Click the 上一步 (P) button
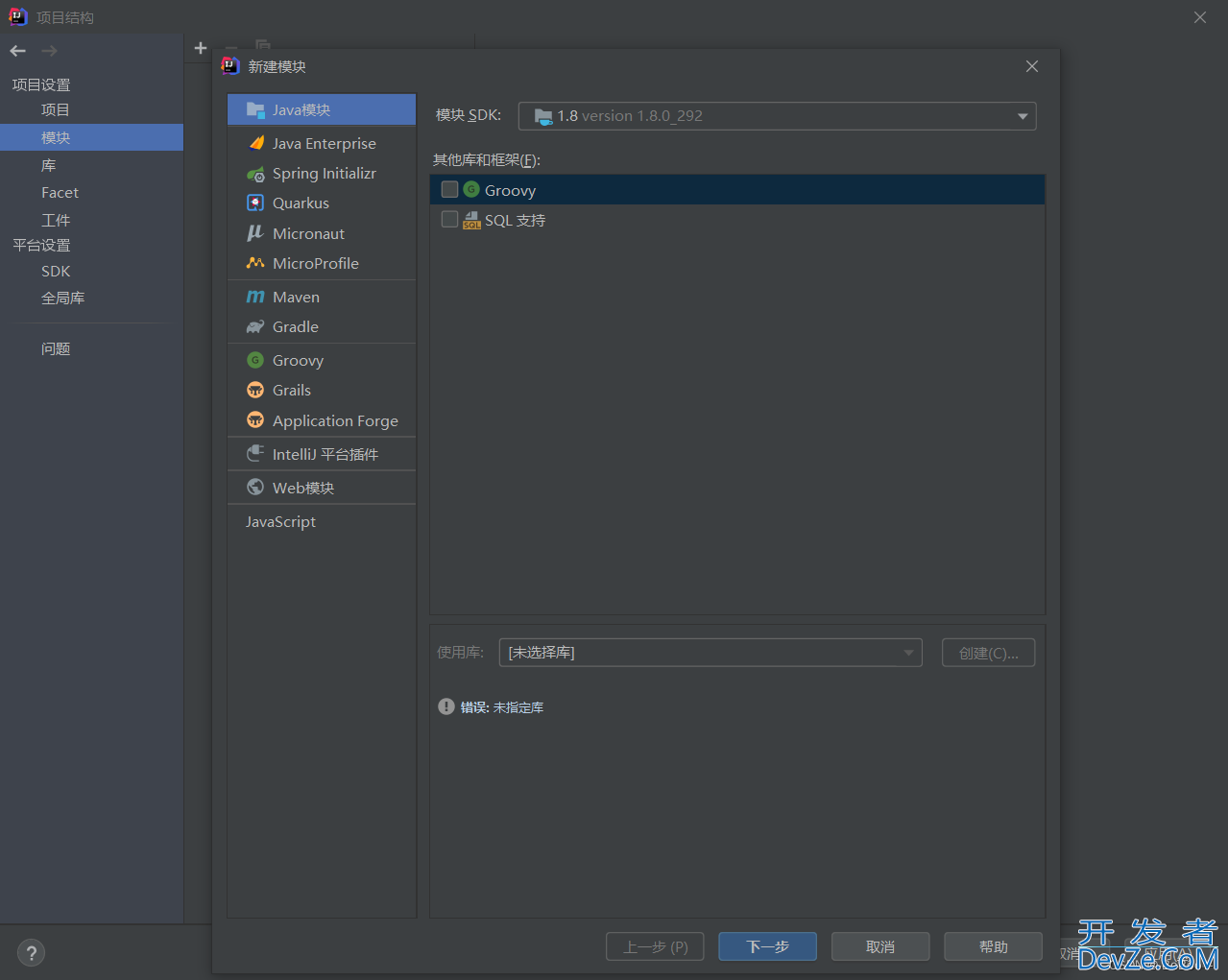 pyautogui.click(x=655, y=946)
